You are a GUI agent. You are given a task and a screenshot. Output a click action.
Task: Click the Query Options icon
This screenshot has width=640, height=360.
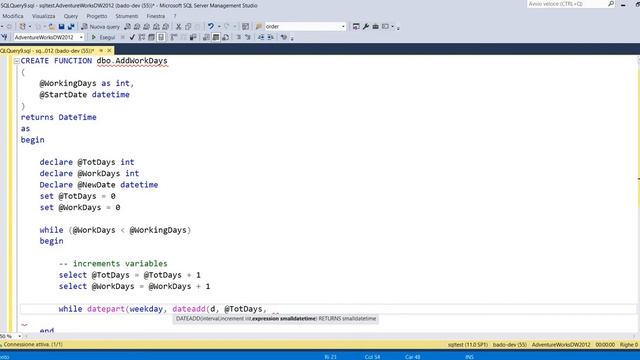[x=151, y=37]
